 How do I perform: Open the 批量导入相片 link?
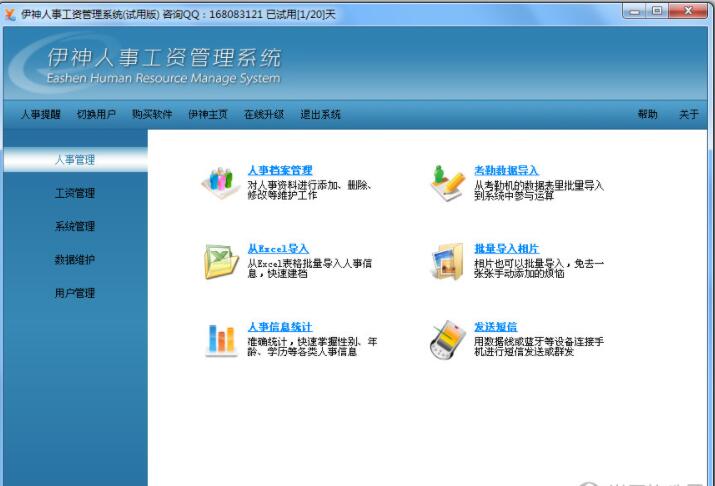pos(507,249)
